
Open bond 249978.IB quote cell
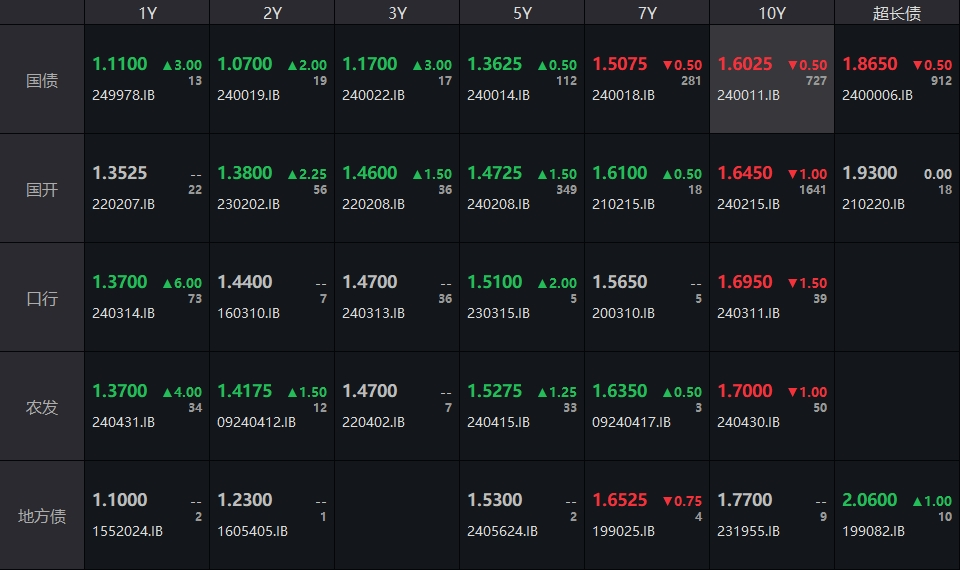coord(147,80)
